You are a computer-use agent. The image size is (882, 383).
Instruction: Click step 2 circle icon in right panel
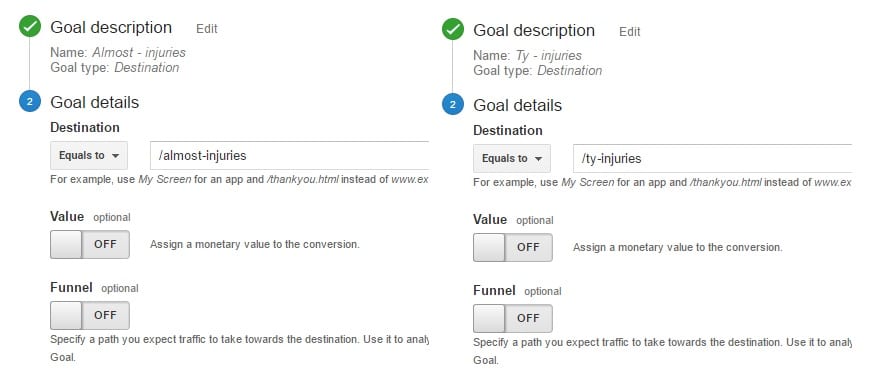click(x=453, y=105)
